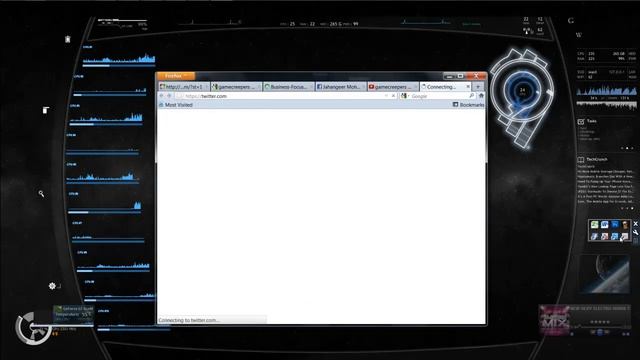Open launcher settings wrench icon

[636, 232]
